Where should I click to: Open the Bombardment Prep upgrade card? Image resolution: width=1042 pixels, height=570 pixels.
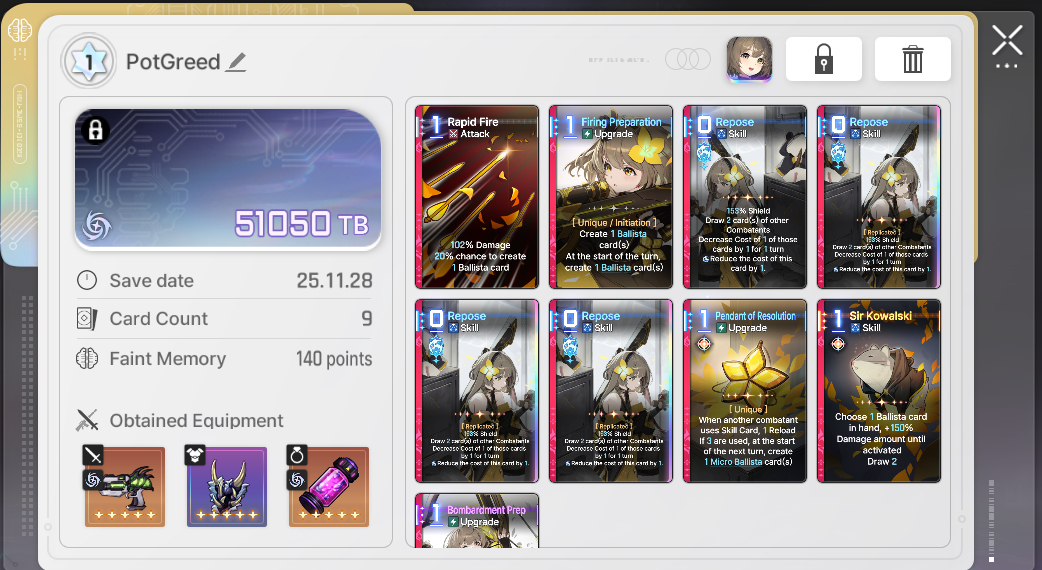[x=476, y=521]
